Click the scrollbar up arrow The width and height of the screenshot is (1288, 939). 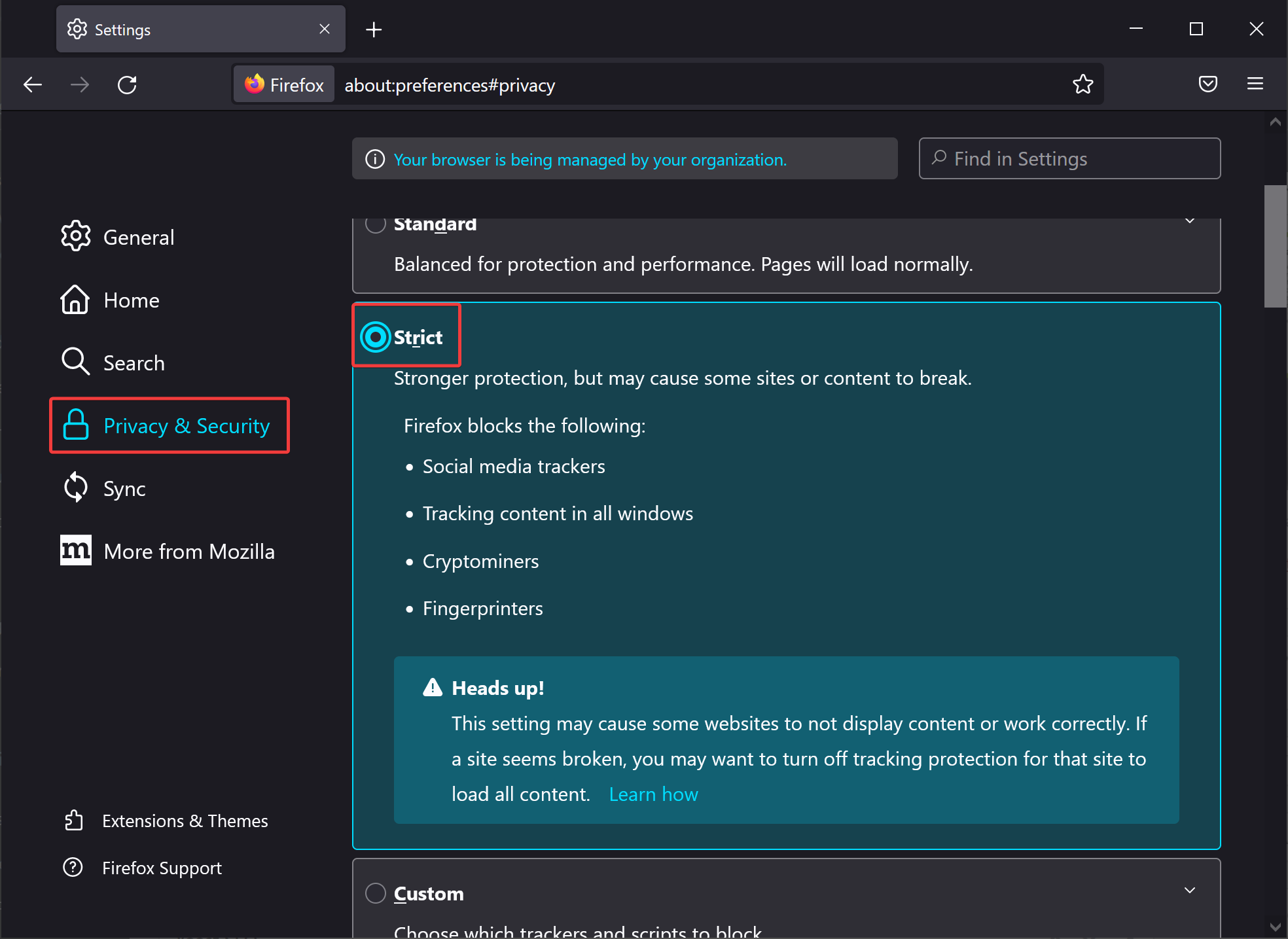pyautogui.click(x=1275, y=122)
